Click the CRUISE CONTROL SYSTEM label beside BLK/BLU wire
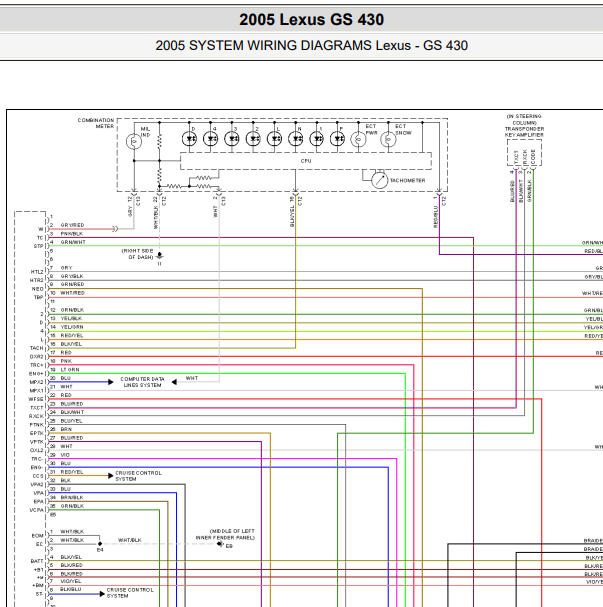Screen dimensions: 603x607 (130, 593)
